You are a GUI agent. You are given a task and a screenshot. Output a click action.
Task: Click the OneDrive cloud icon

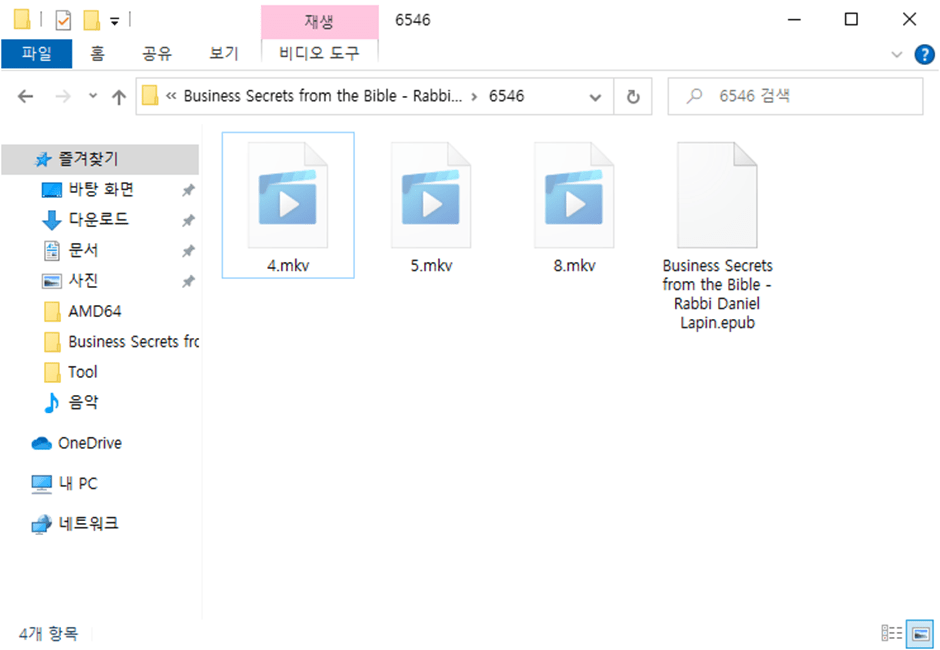click(x=41, y=443)
